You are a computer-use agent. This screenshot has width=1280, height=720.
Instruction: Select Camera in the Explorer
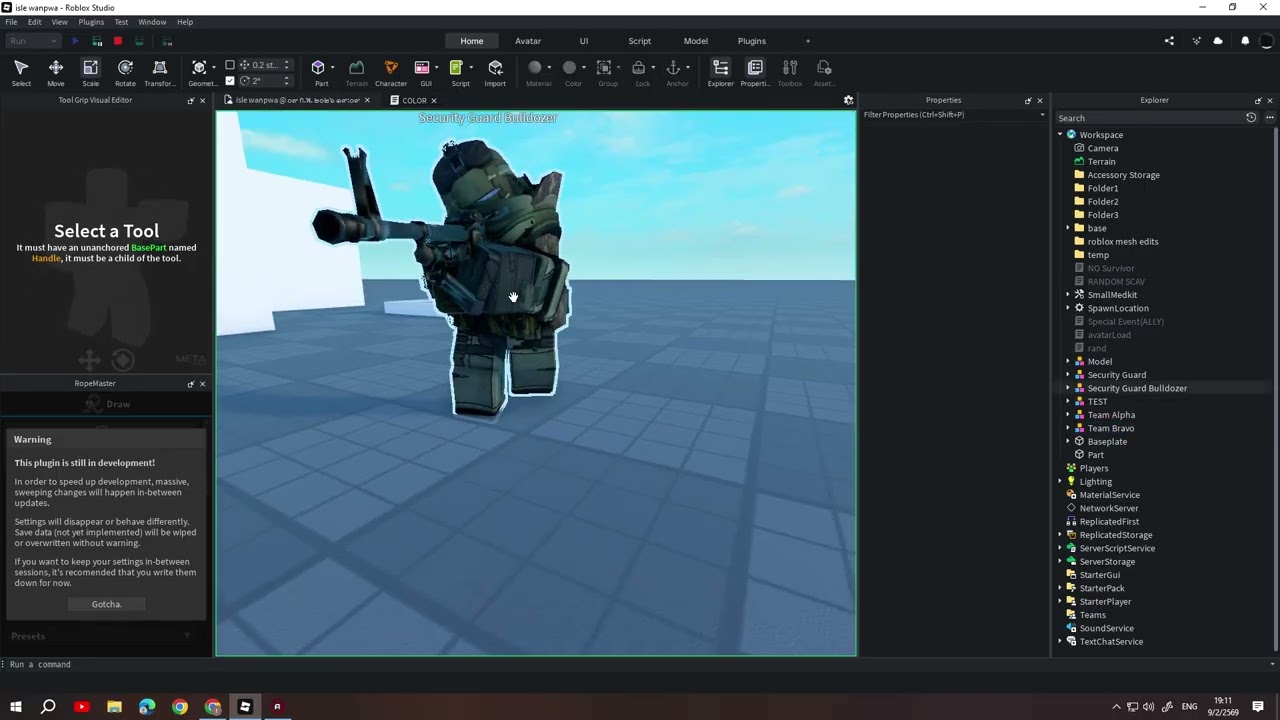coord(1103,148)
